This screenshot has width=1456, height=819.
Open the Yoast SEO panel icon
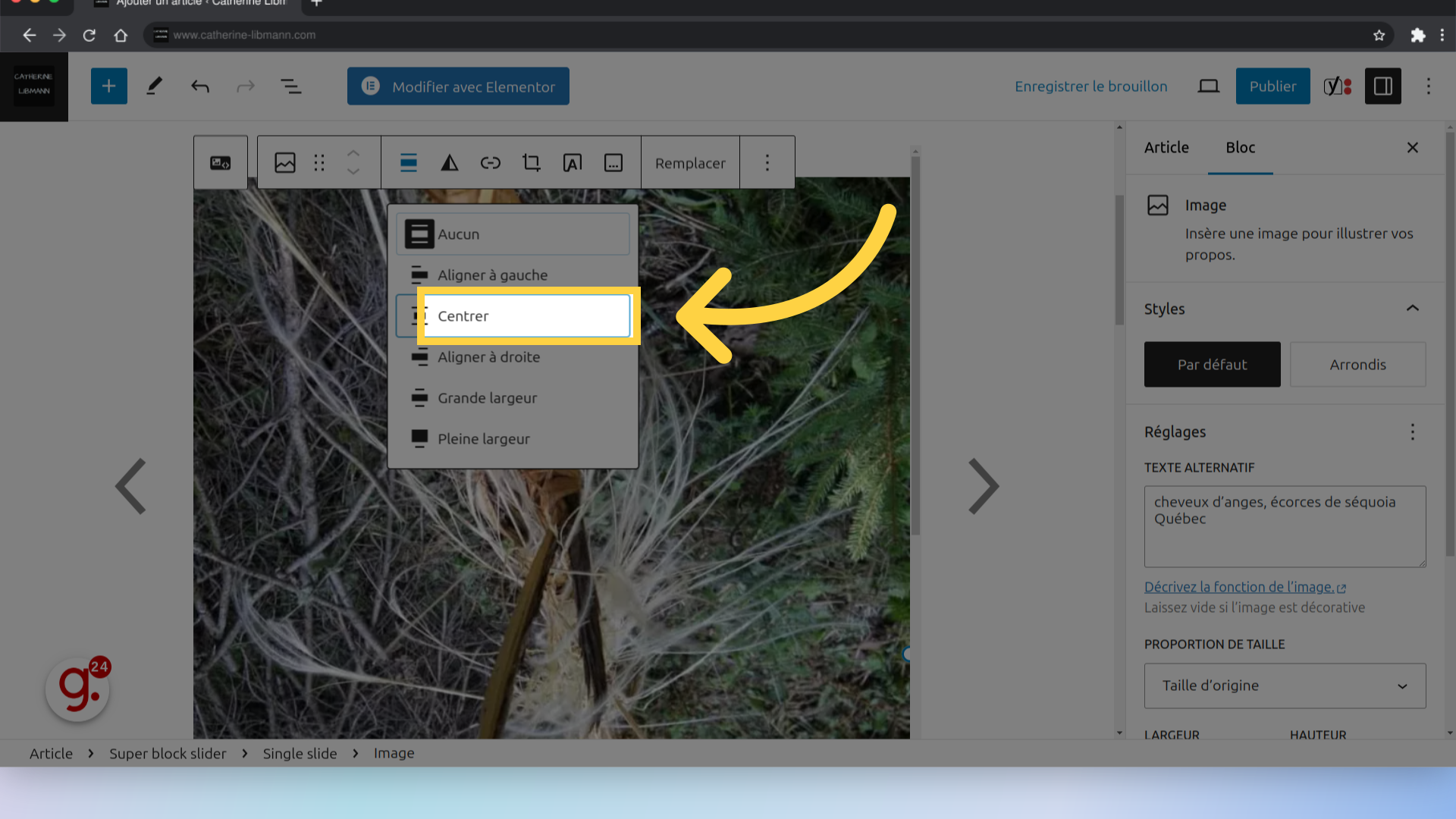coord(1338,86)
